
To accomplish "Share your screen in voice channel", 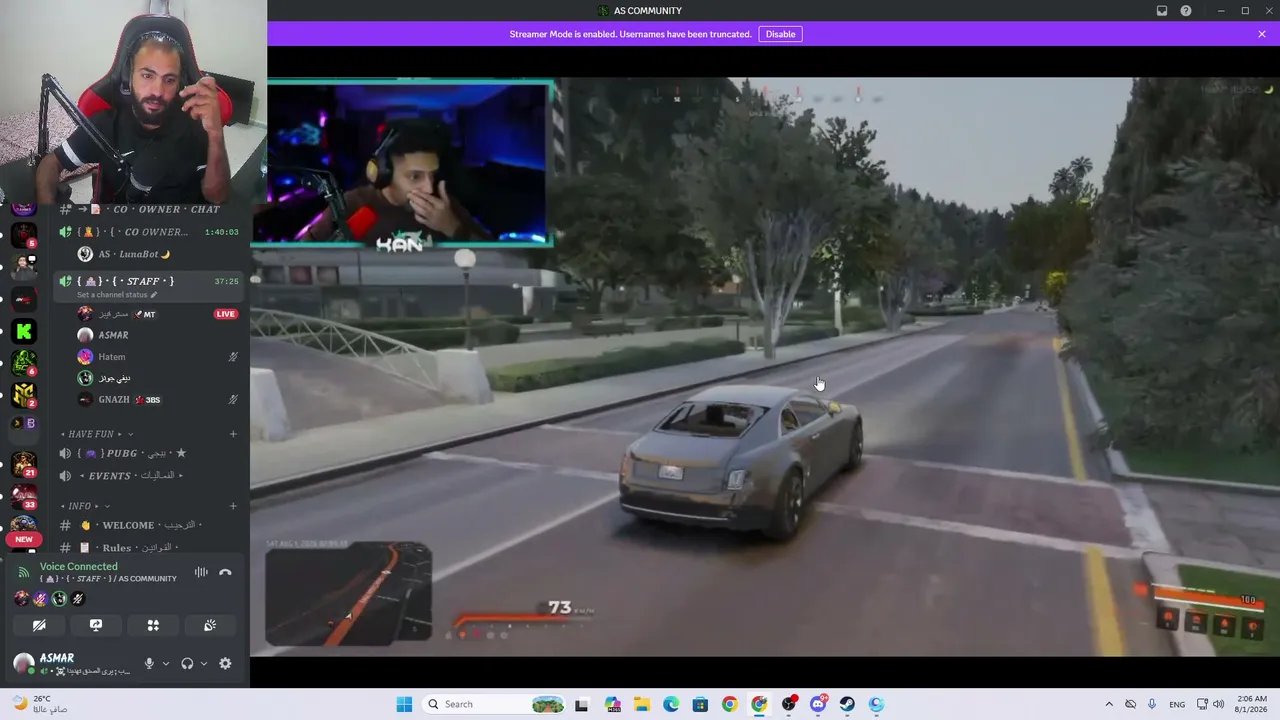I will (96, 625).
